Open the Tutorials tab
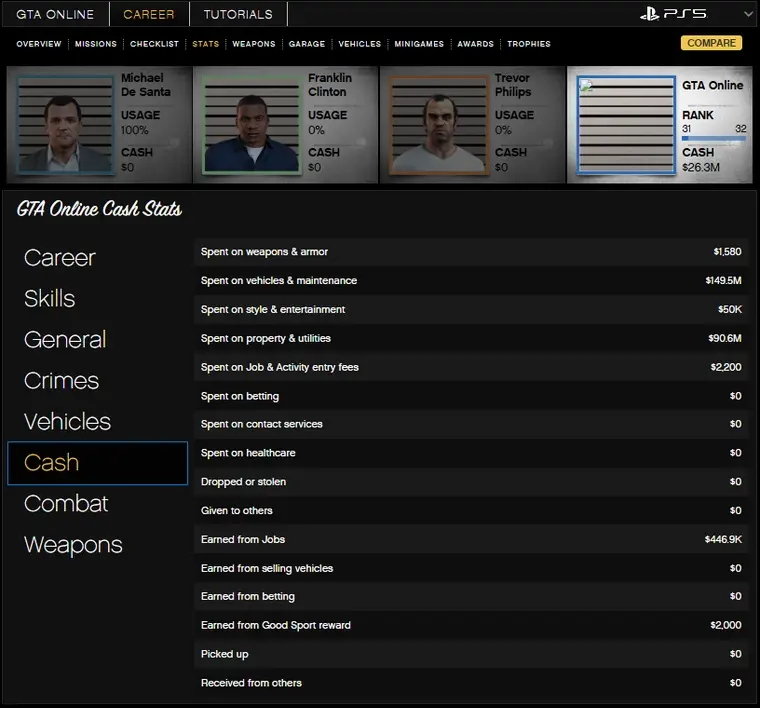Screen dimensions: 760x708 click(x=238, y=14)
